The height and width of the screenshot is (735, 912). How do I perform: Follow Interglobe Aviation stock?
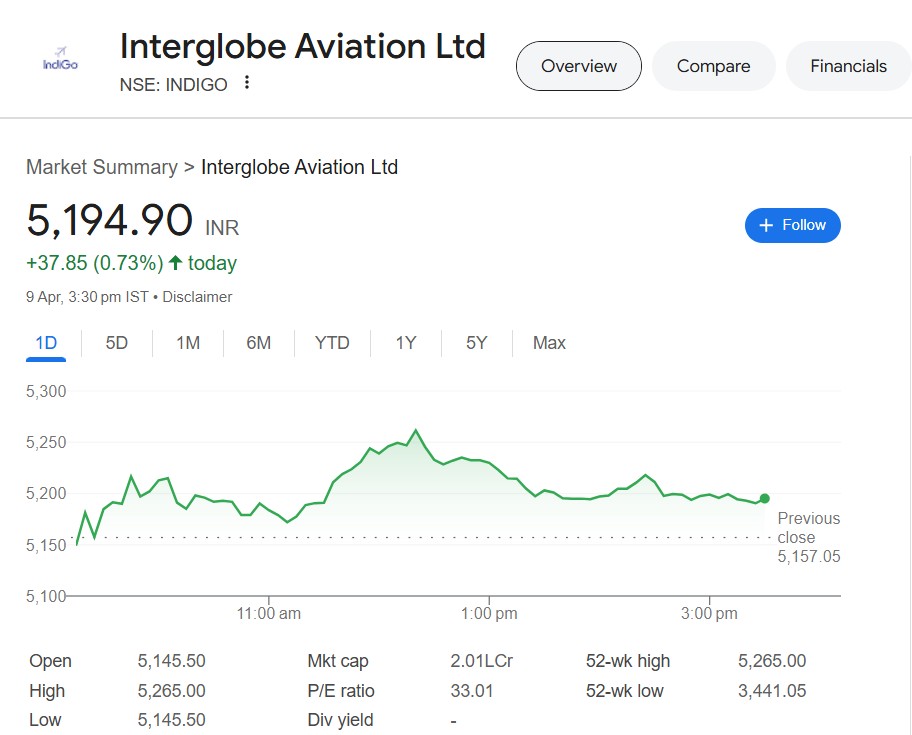pos(793,225)
